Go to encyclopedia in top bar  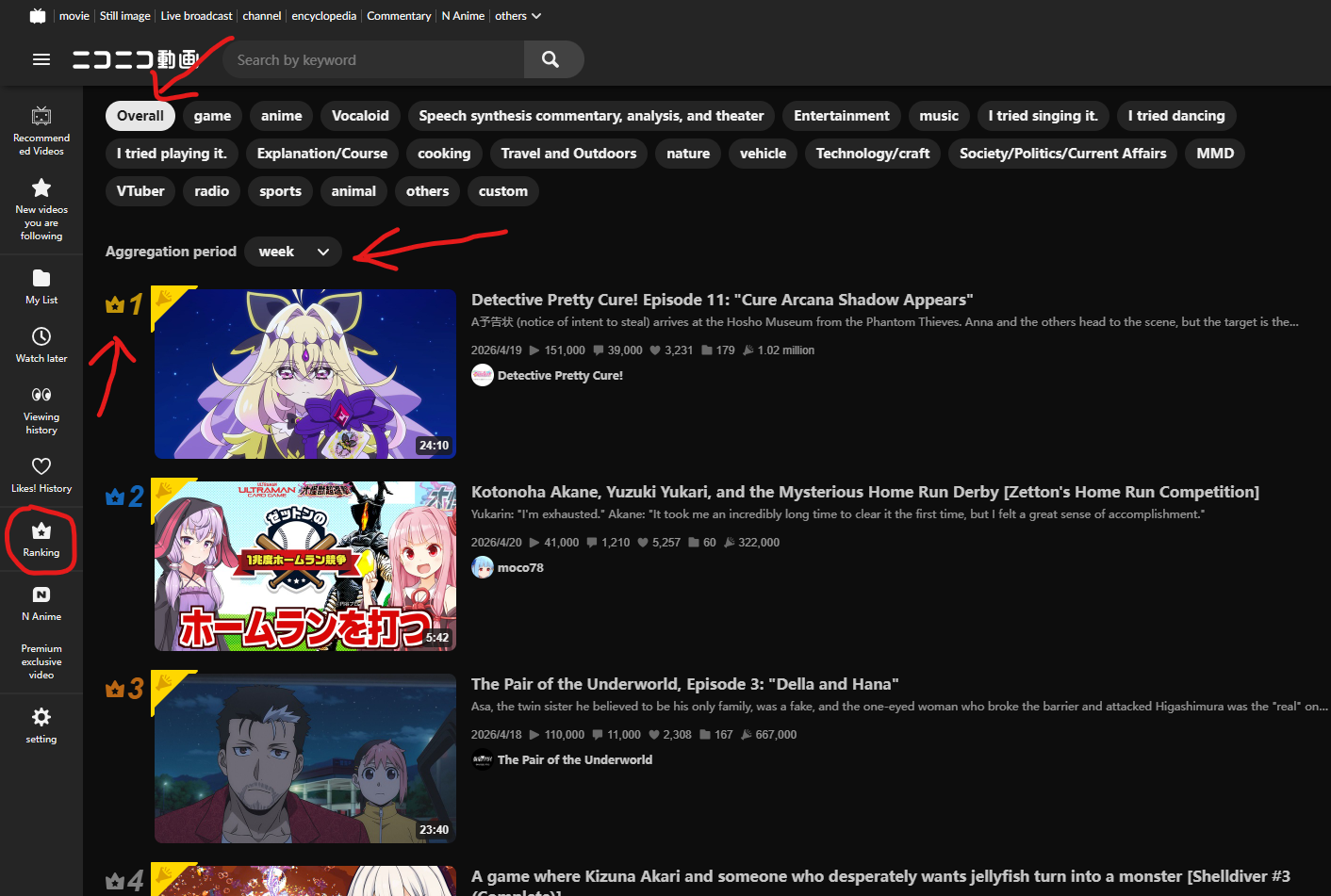(324, 16)
